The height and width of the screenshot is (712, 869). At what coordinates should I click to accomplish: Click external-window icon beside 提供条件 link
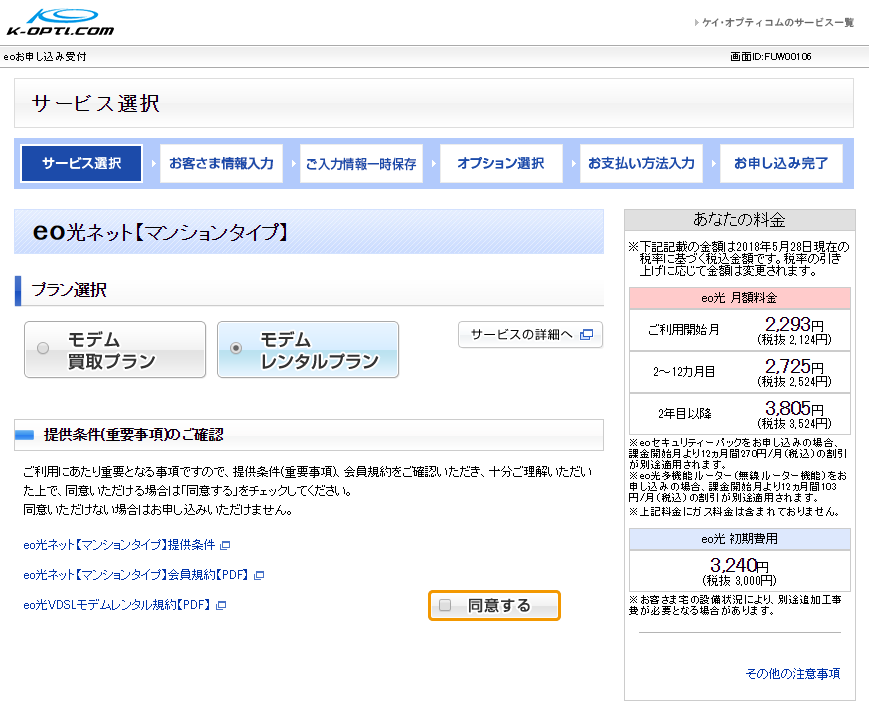(225, 546)
